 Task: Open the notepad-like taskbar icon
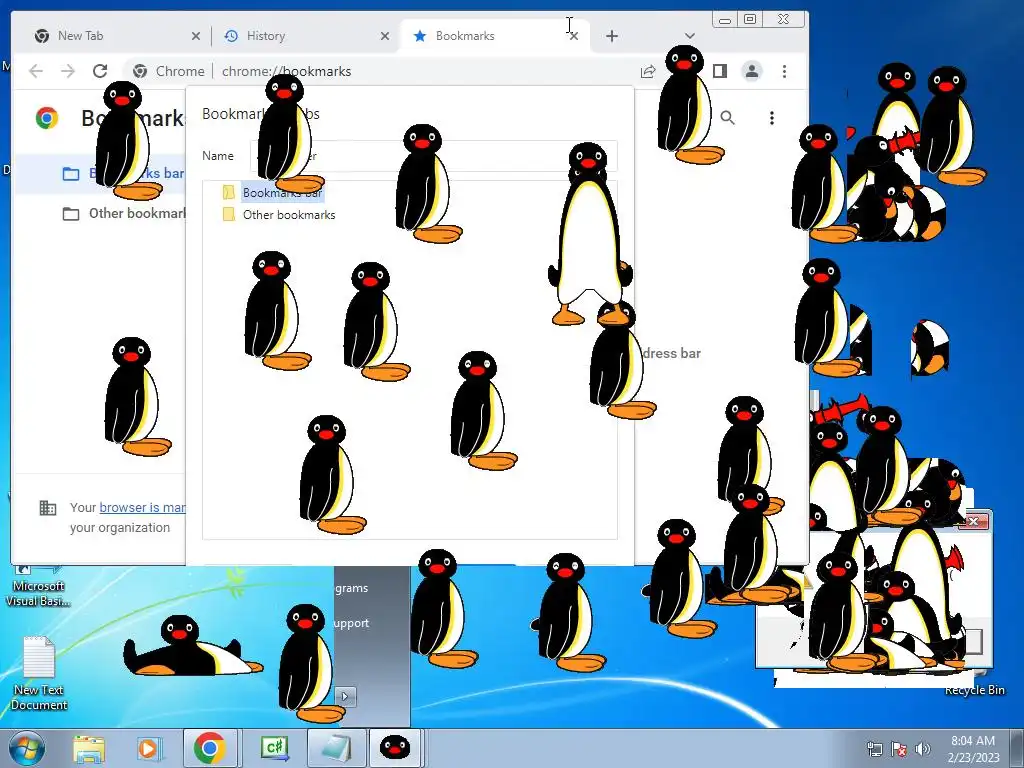335,748
